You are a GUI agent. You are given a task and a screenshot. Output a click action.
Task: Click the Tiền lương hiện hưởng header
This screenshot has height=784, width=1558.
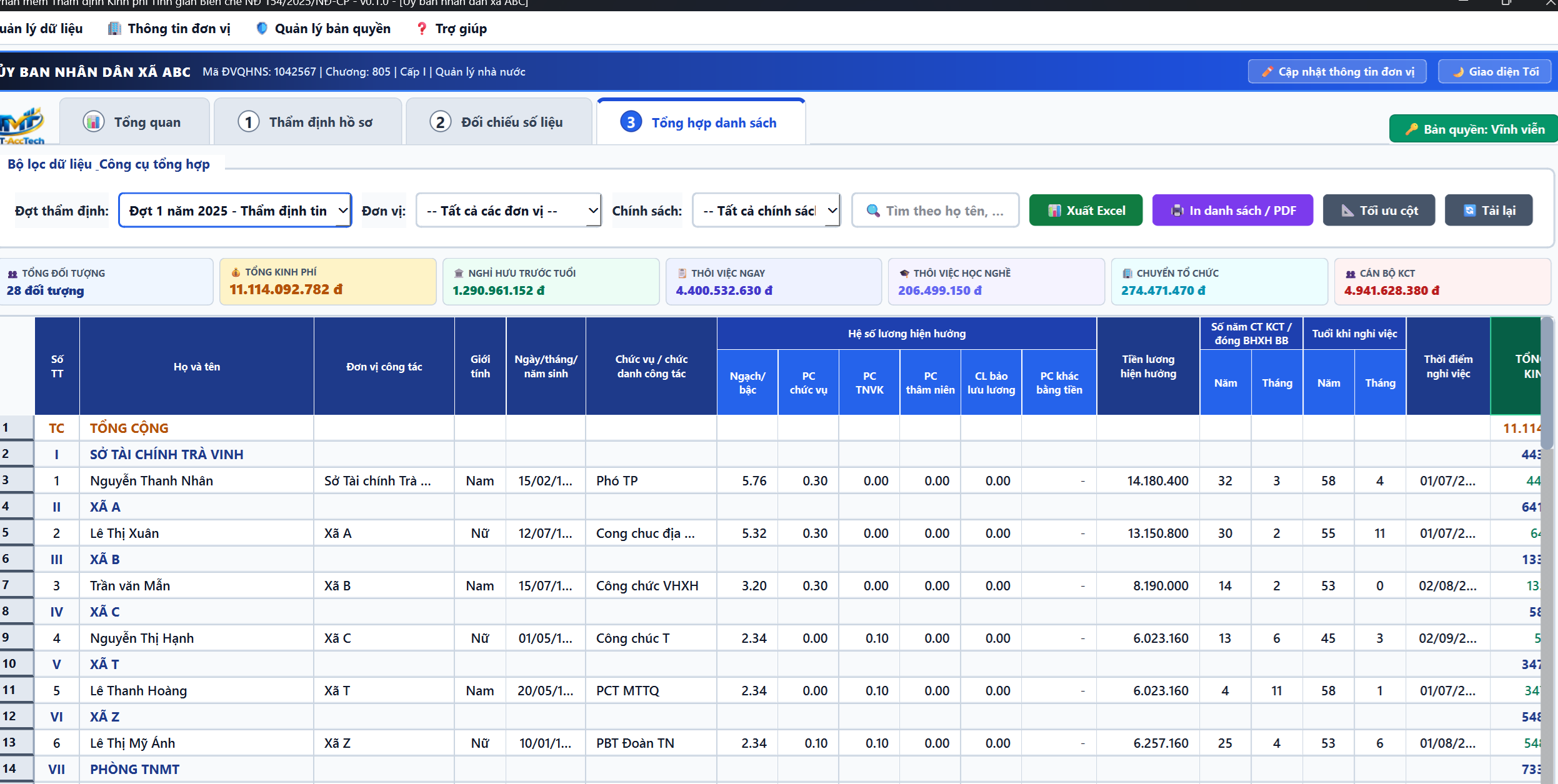[1148, 367]
